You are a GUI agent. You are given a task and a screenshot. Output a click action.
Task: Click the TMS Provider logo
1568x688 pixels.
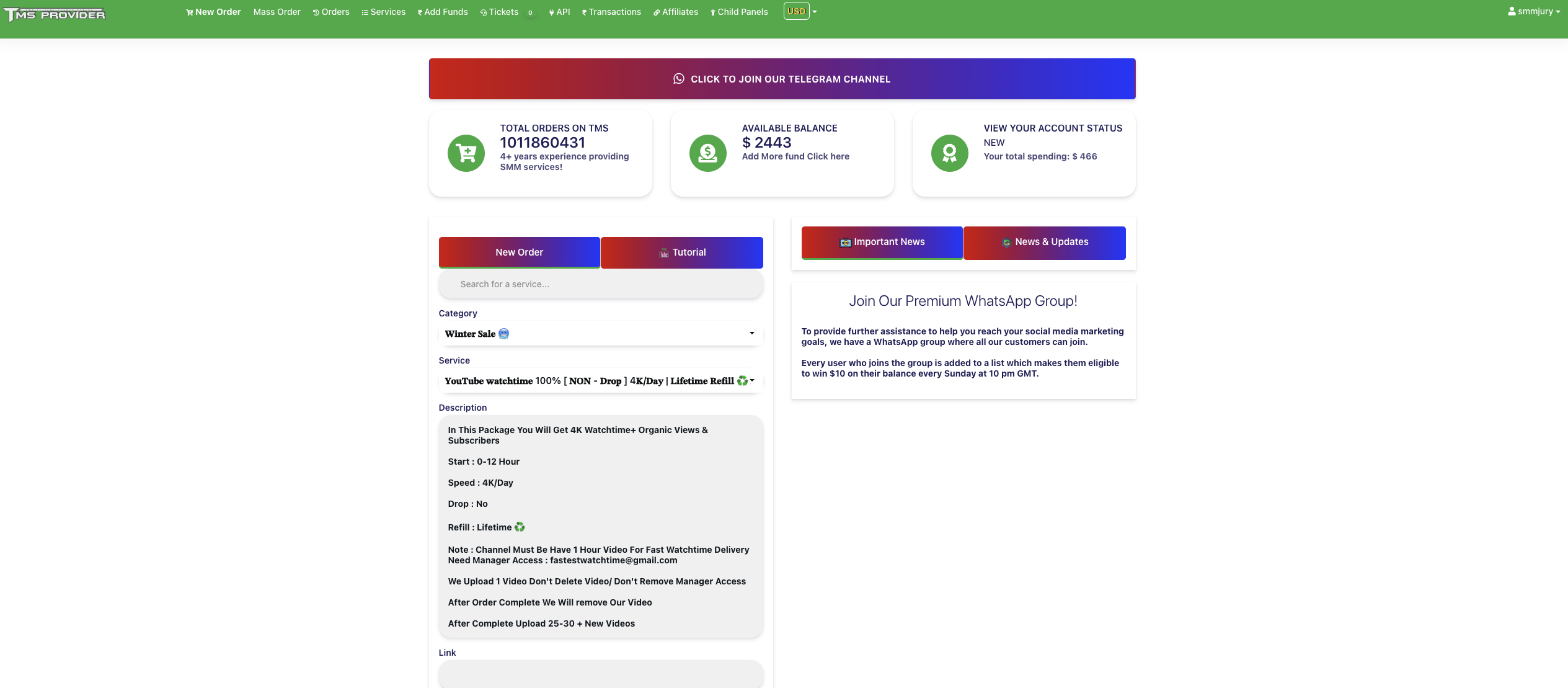point(55,14)
